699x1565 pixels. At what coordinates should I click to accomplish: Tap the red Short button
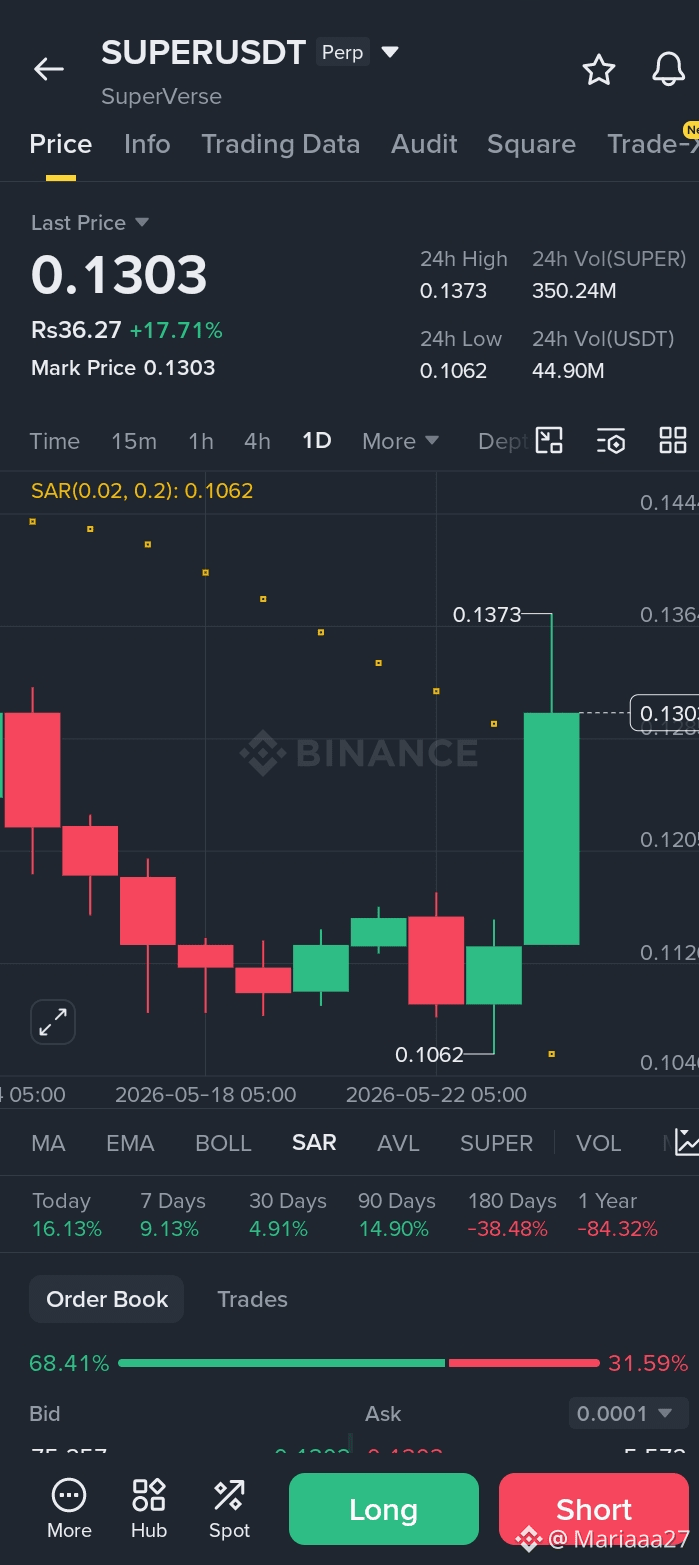coord(594,1509)
